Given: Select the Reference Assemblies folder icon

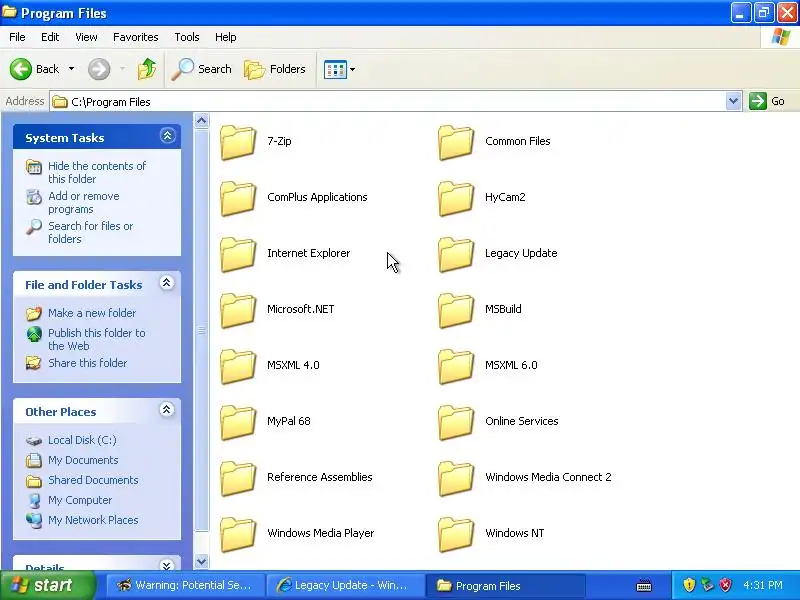Looking at the screenshot, I should 238,479.
